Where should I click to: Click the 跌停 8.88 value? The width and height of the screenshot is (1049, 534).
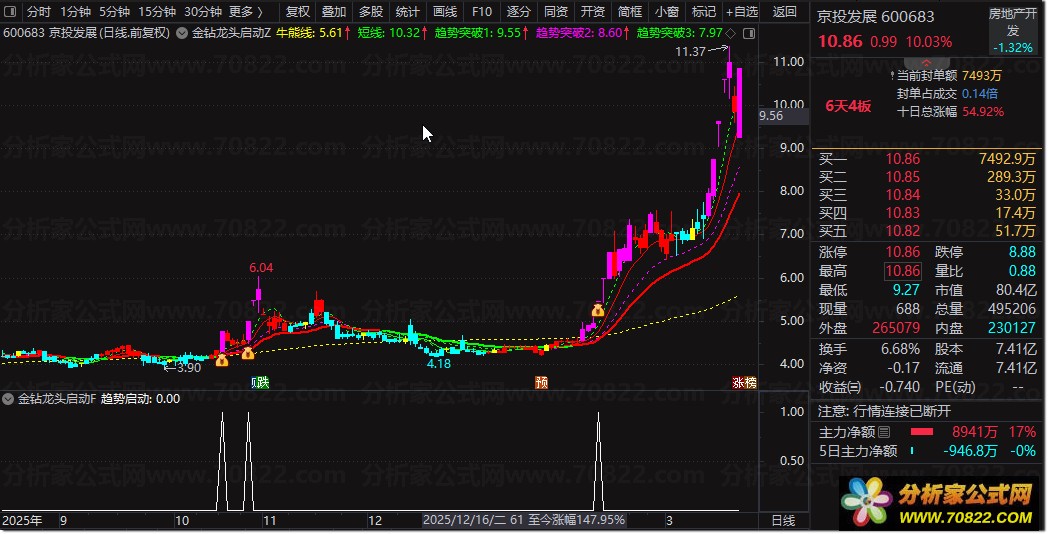pos(1022,252)
